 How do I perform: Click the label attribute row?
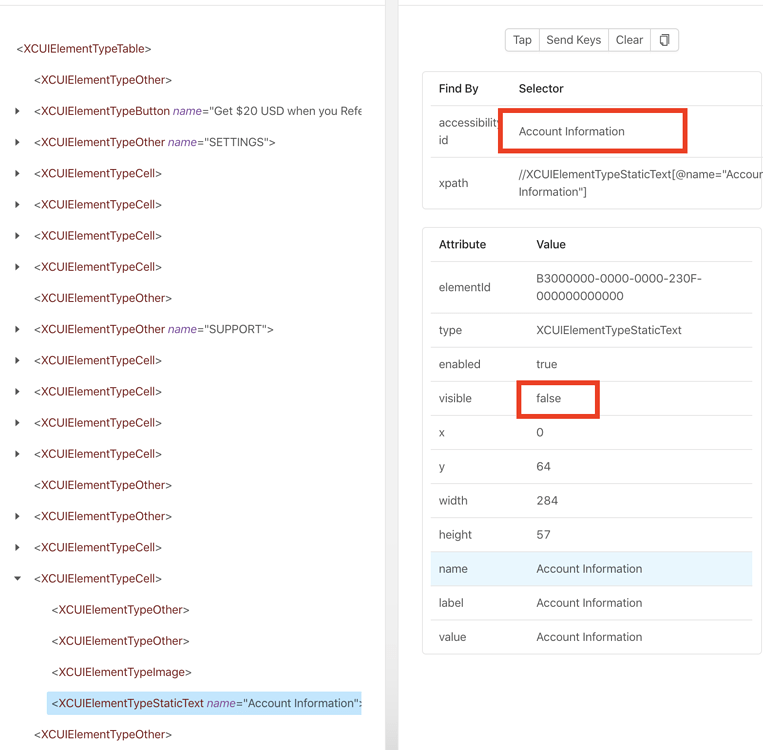590,603
